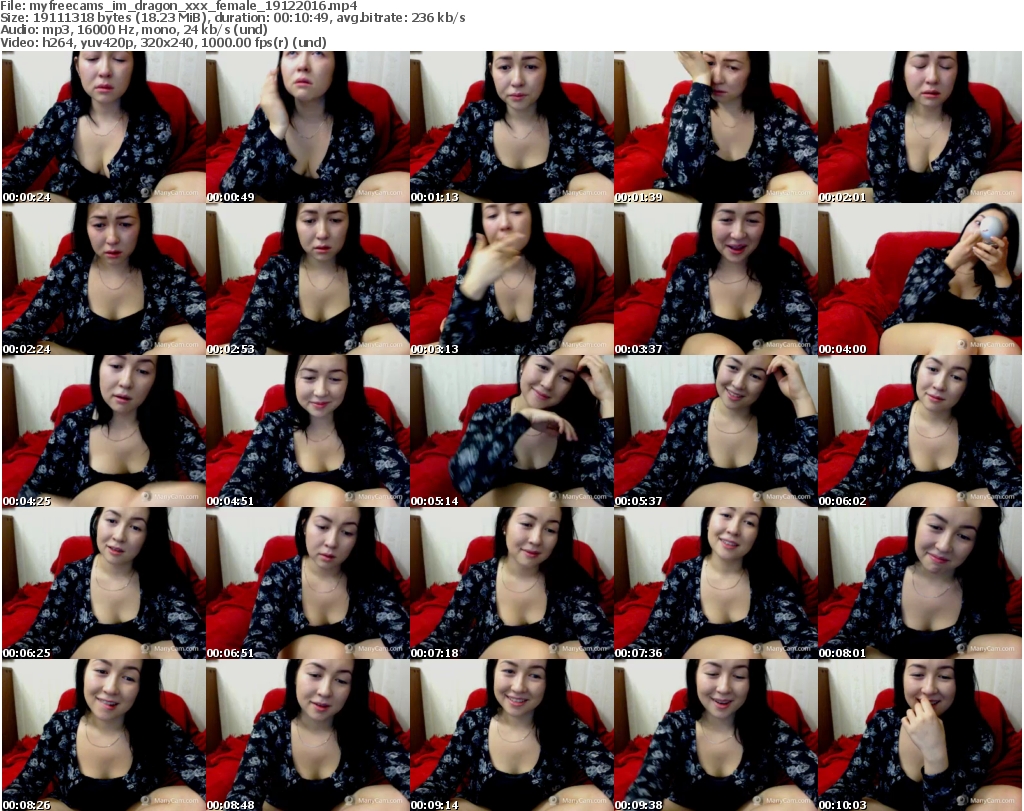Click the thumbnail at 00:04:00
The width and height of the screenshot is (1024, 811).
[919, 279]
